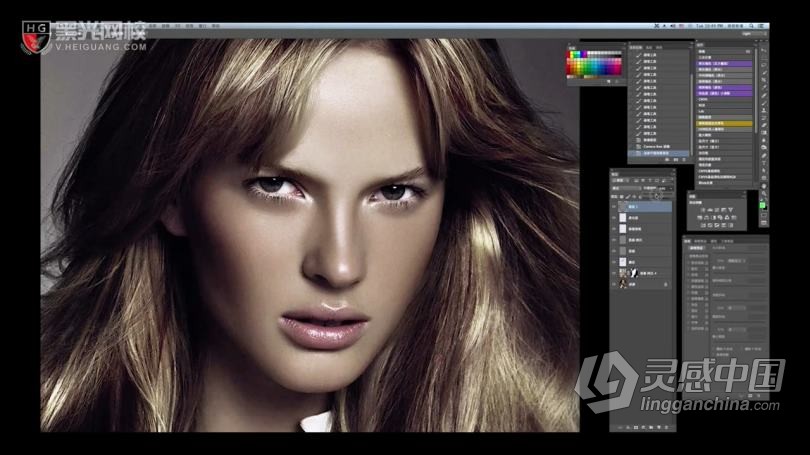Create a new layer icon in Layers panel

click(659, 428)
